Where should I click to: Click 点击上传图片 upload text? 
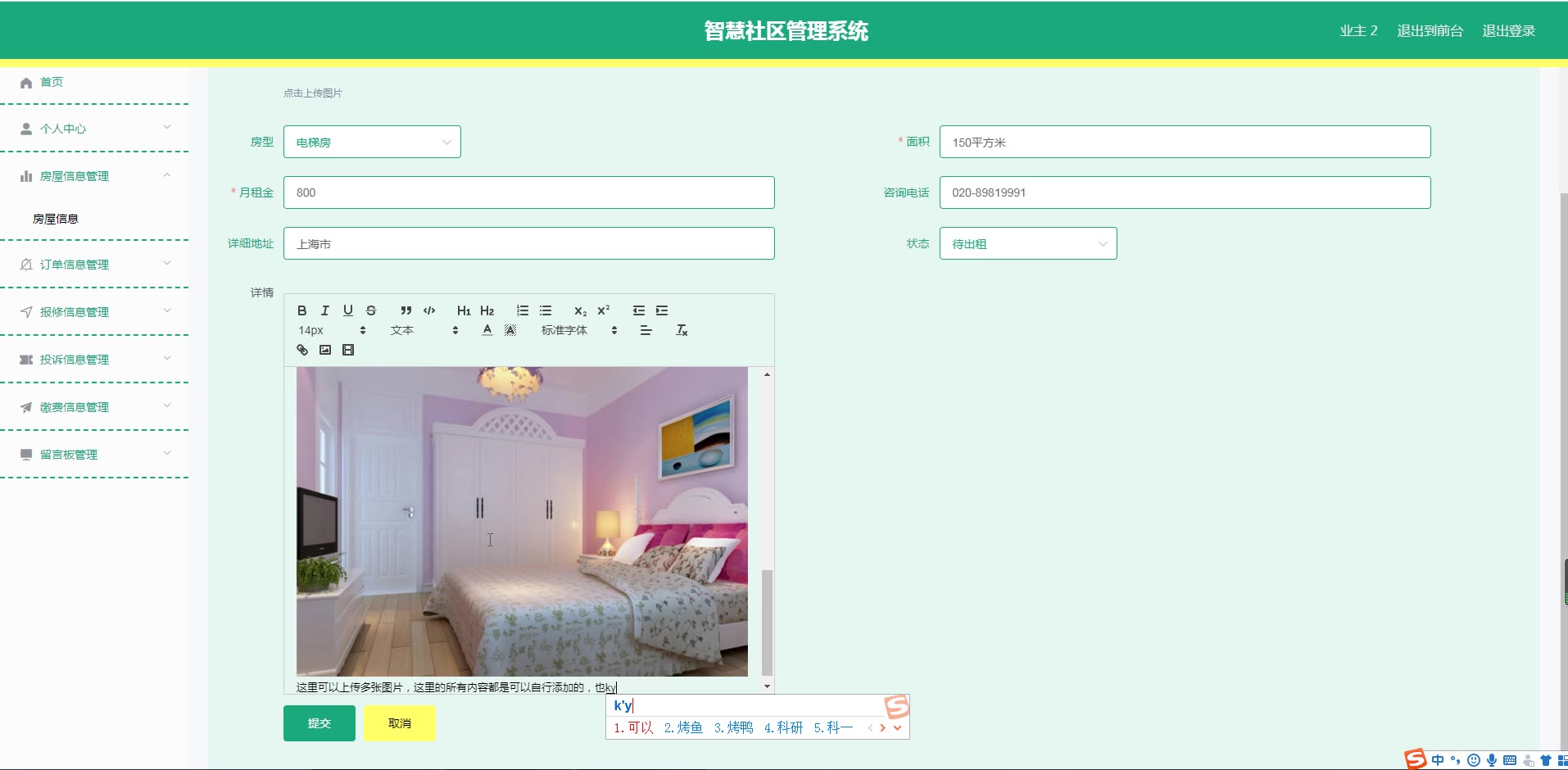pos(313,93)
